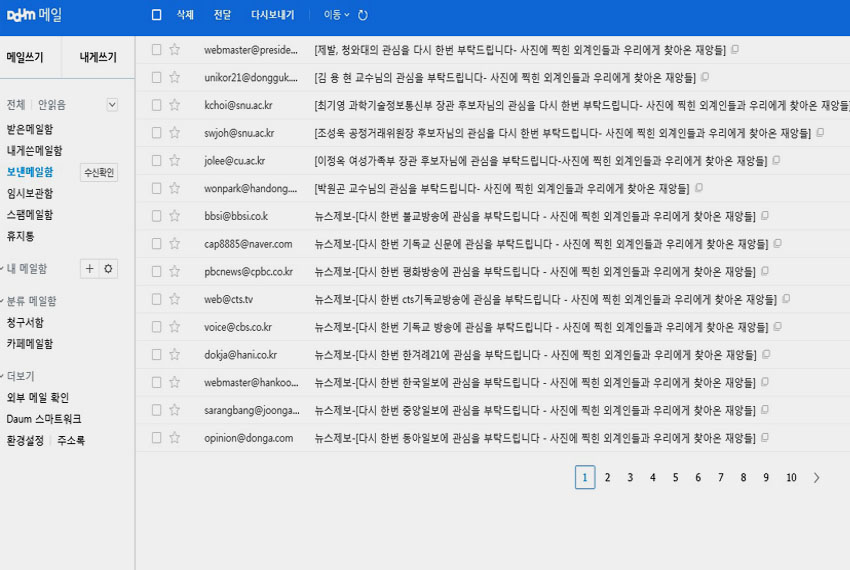This screenshot has height=570, width=850.
Task: Click the Daum 메일 logo
Action: pos(34,14)
